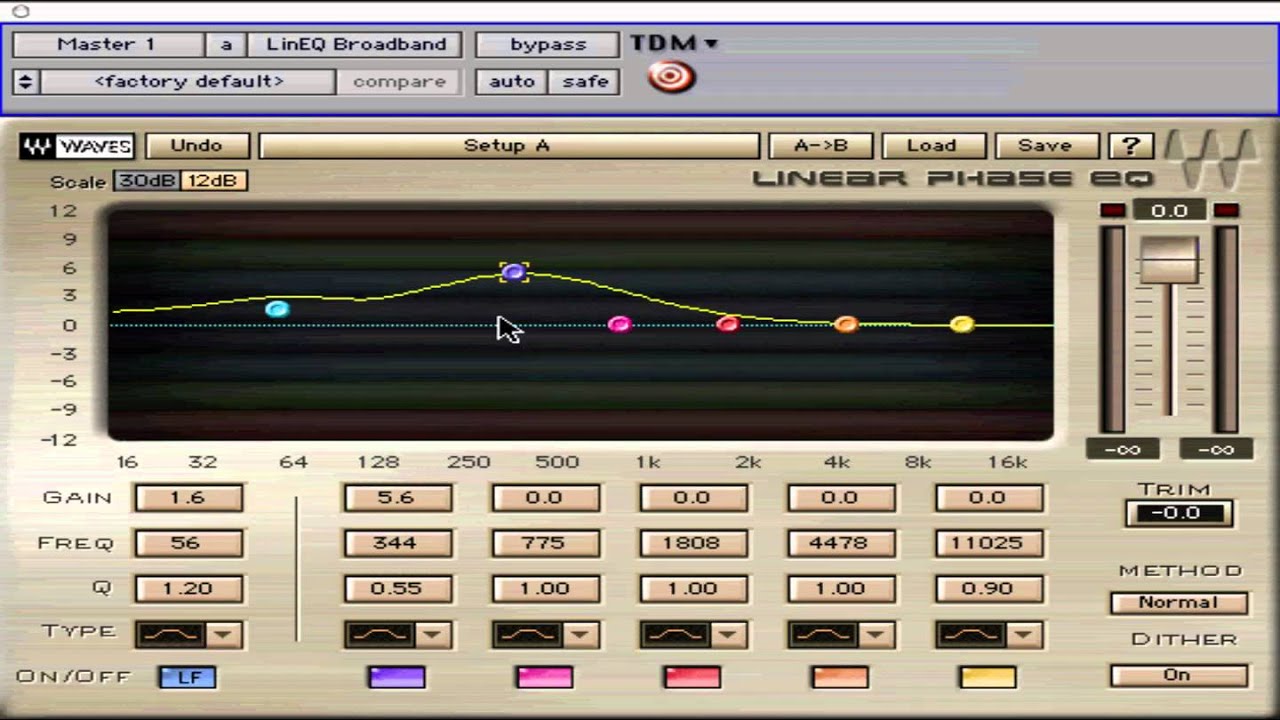Click the filter shape icon of the 775 Hz band
1280x720 pixels.
527,634
